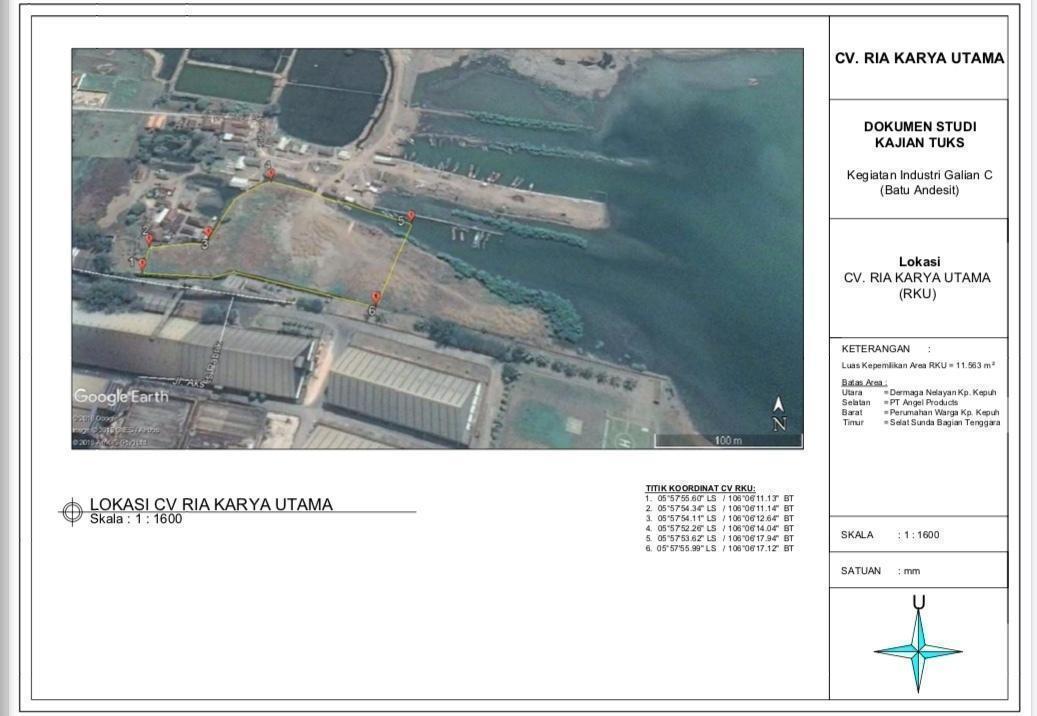Select the red pin labeled 2

pyautogui.click(x=149, y=240)
